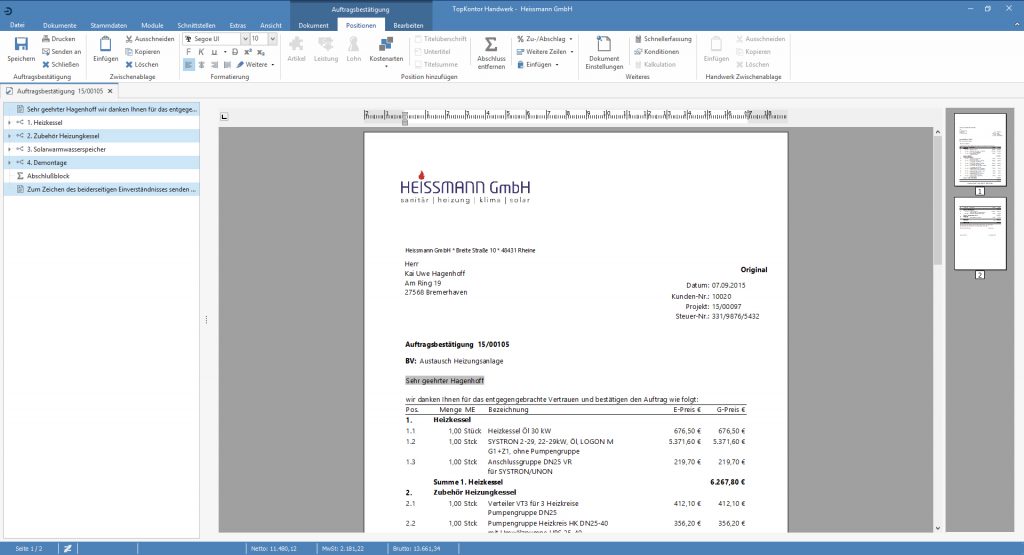Screen dimensions: 1024x555
Task: Open the Stammdaten menu
Action: [108, 25]
